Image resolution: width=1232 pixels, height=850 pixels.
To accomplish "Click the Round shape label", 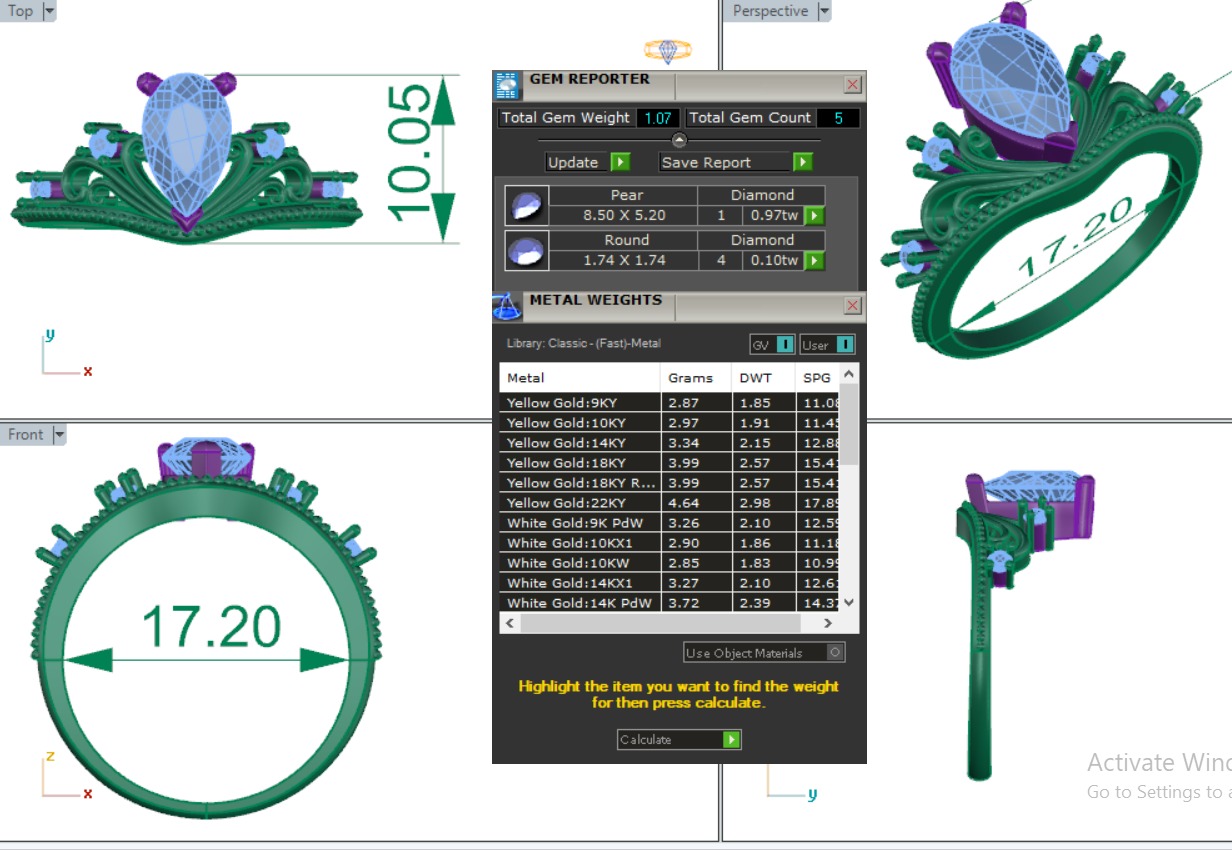I will (x=627, y=240).
